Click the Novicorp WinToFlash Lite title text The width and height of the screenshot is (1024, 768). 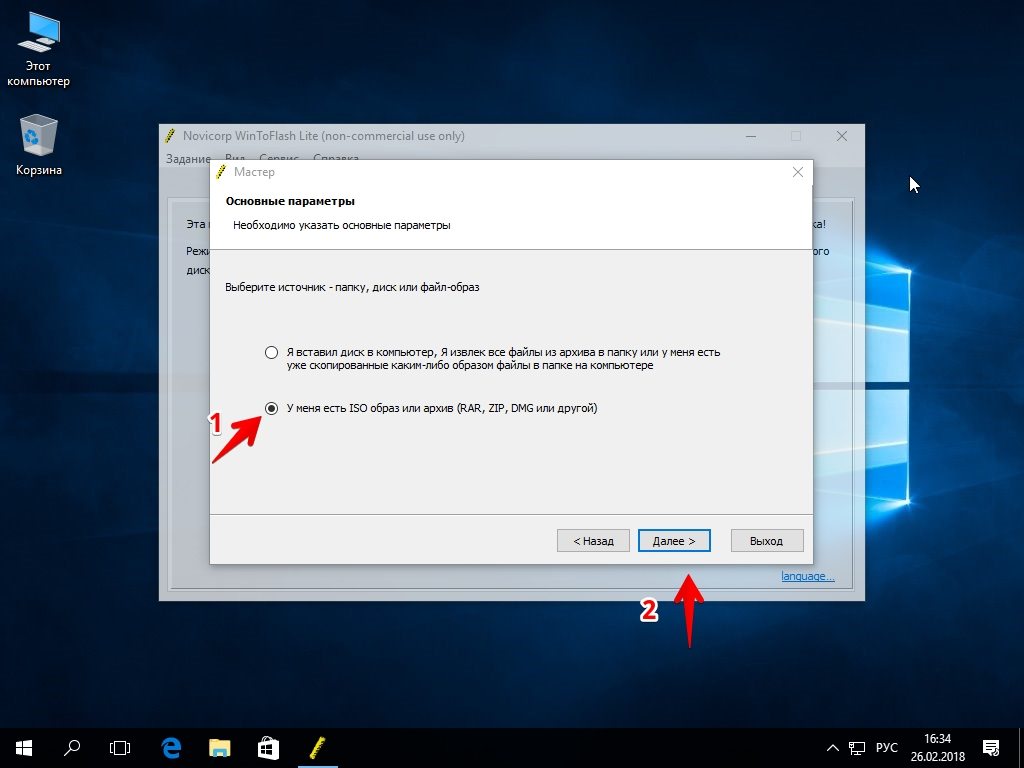pos(324,136)
